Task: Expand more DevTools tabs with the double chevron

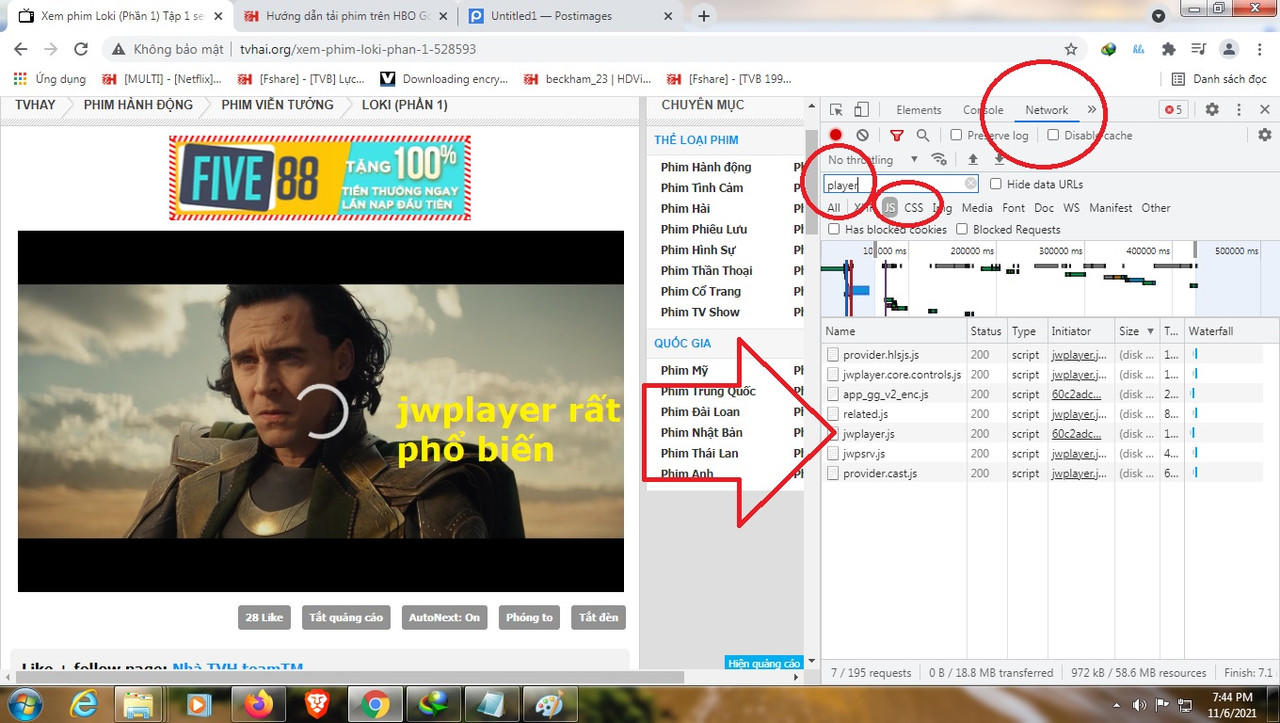Action: click(1092, 110)
